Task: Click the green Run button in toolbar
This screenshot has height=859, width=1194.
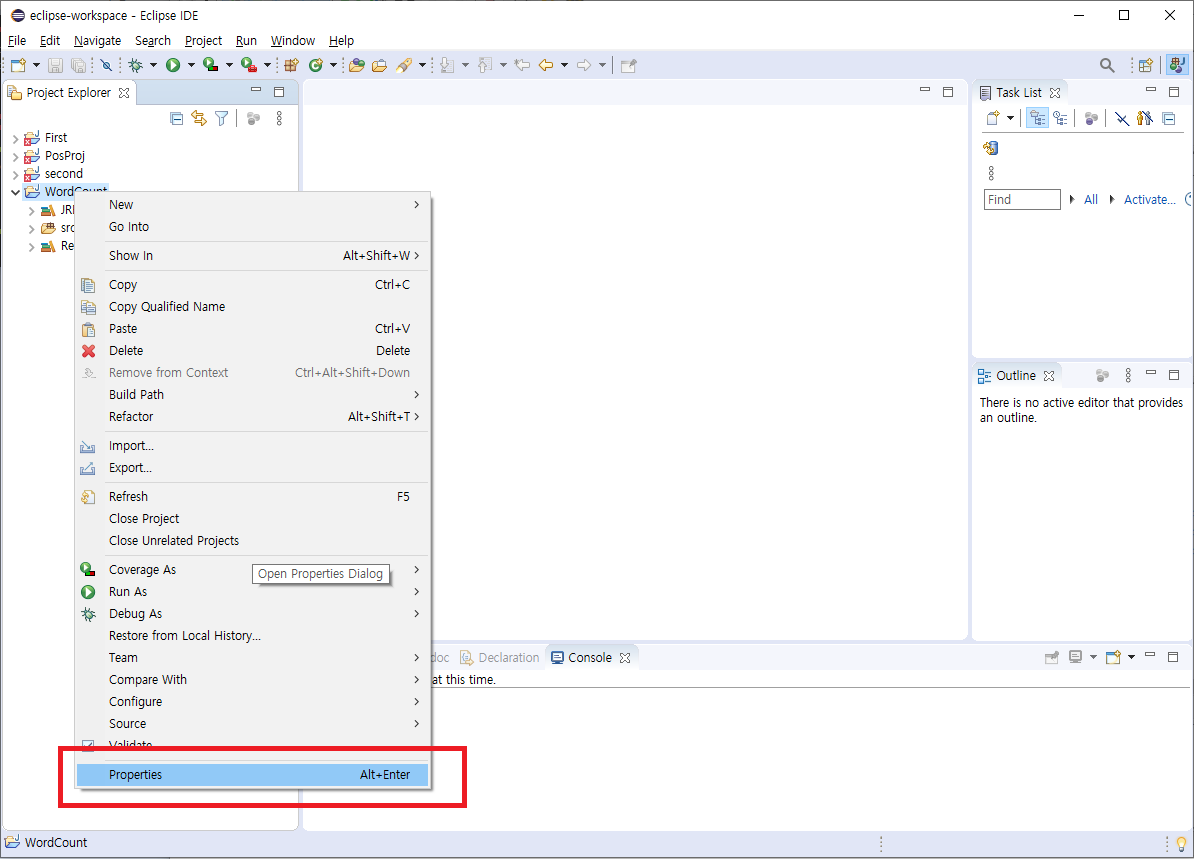Action: pos(173,65)
